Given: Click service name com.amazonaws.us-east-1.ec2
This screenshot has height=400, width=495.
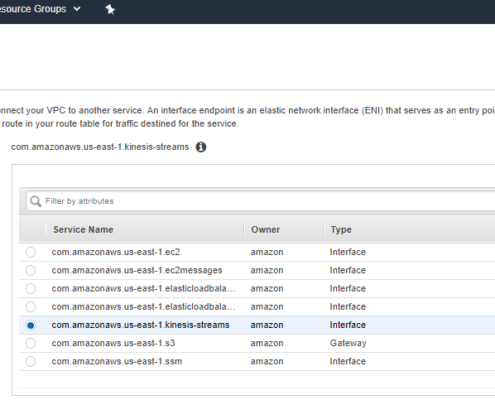Looking at the screenshot, I should click(116, 252).
